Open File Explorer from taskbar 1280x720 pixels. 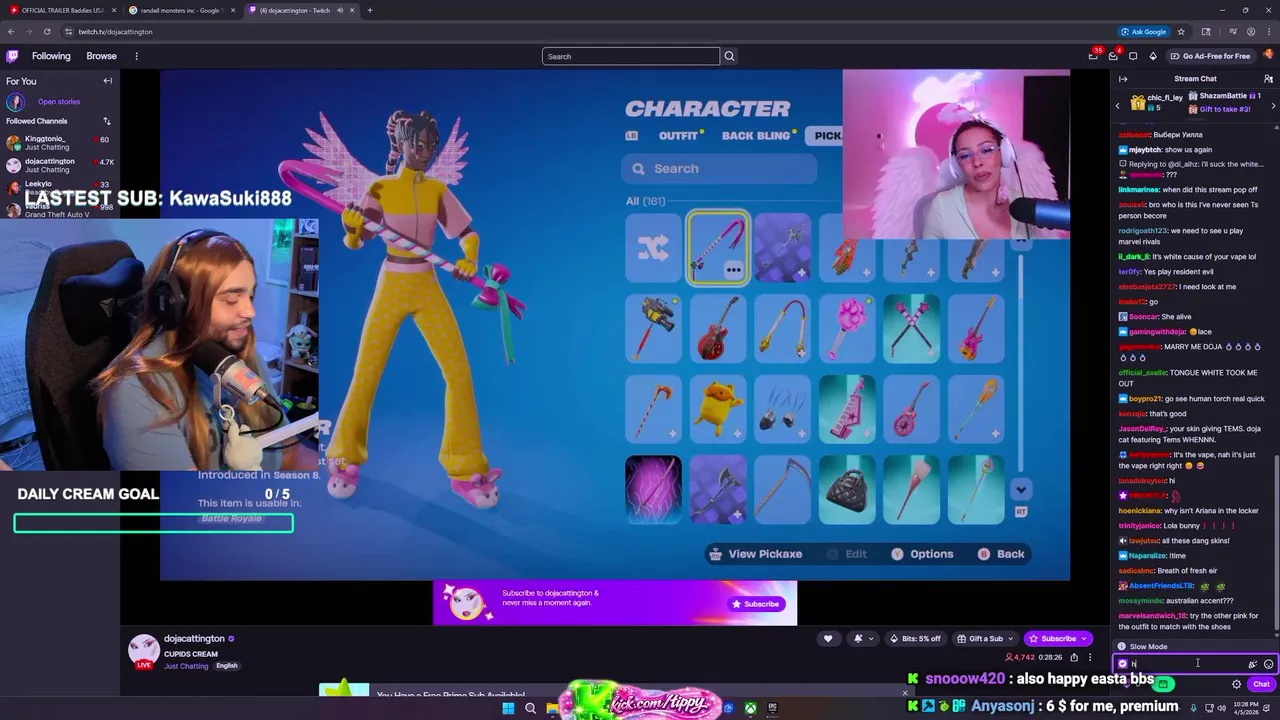pyautogui.click(x=552, y=708)
